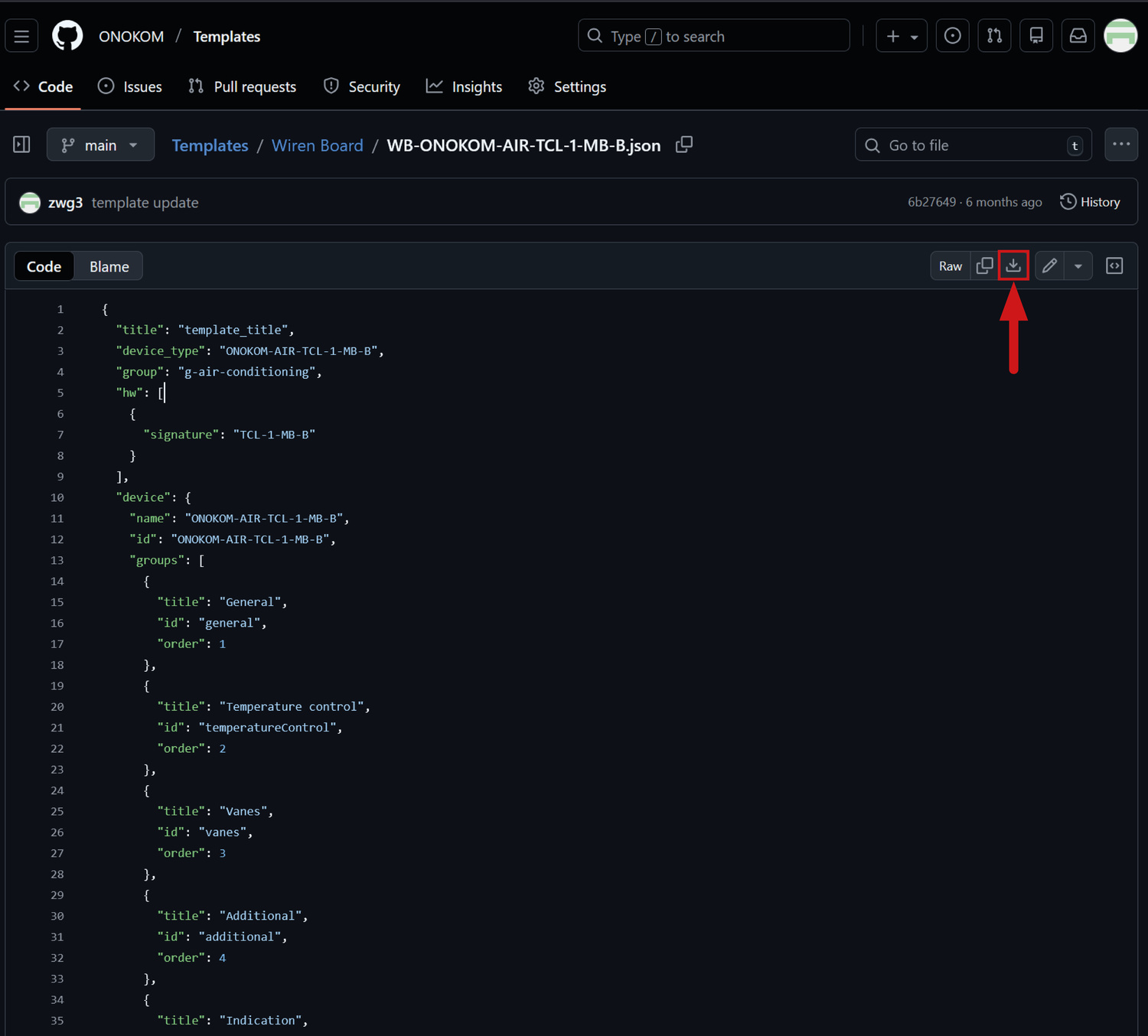
Task: Switch to Blame view of file
Action: click(x=109, y=266)
